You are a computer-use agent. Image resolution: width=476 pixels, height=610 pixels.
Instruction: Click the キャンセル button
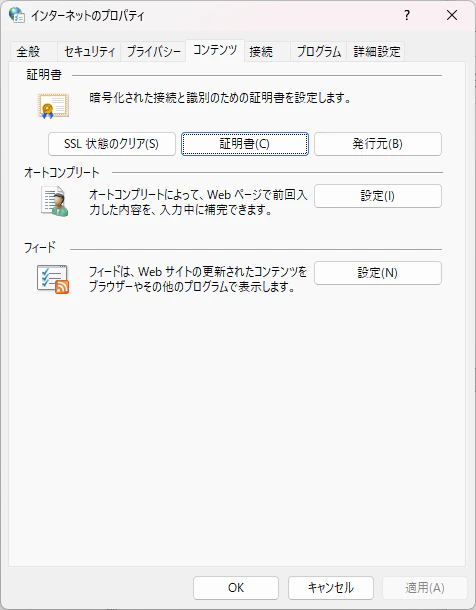pyautogui.click(x=331, y=588)
